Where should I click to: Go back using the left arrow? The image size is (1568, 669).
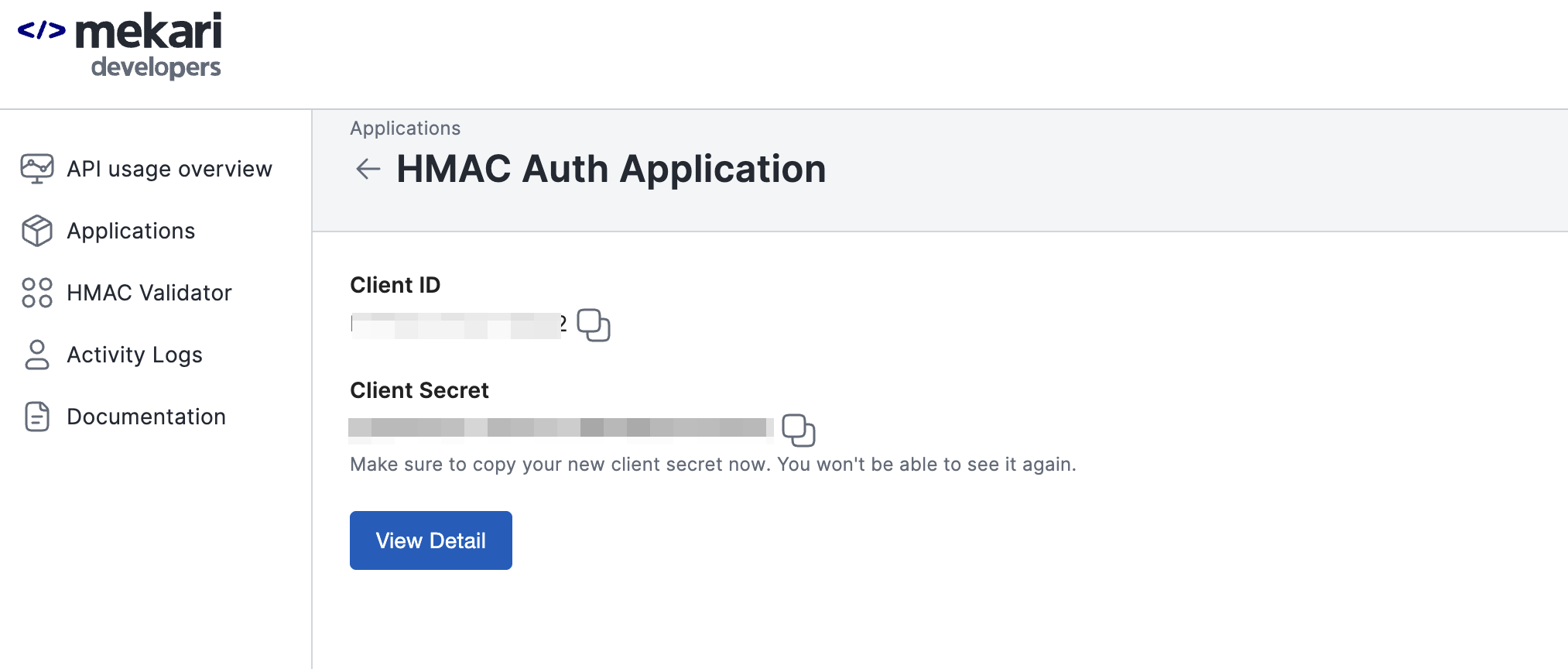[x=368, y=169]
